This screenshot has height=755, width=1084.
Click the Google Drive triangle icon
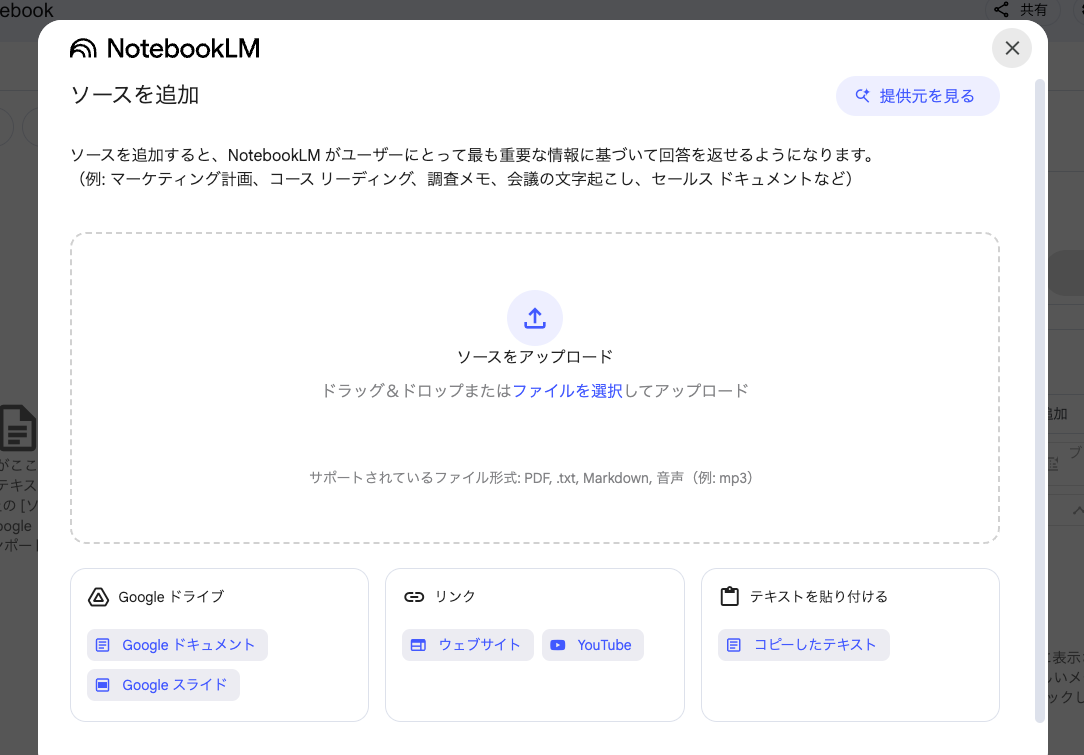coord(98,597)
